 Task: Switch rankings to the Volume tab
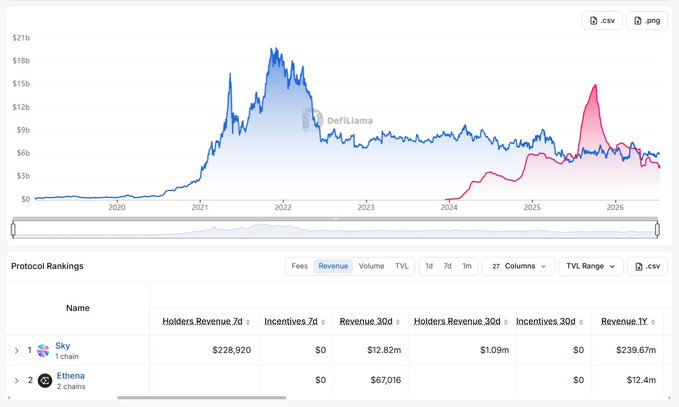(371, 266)
